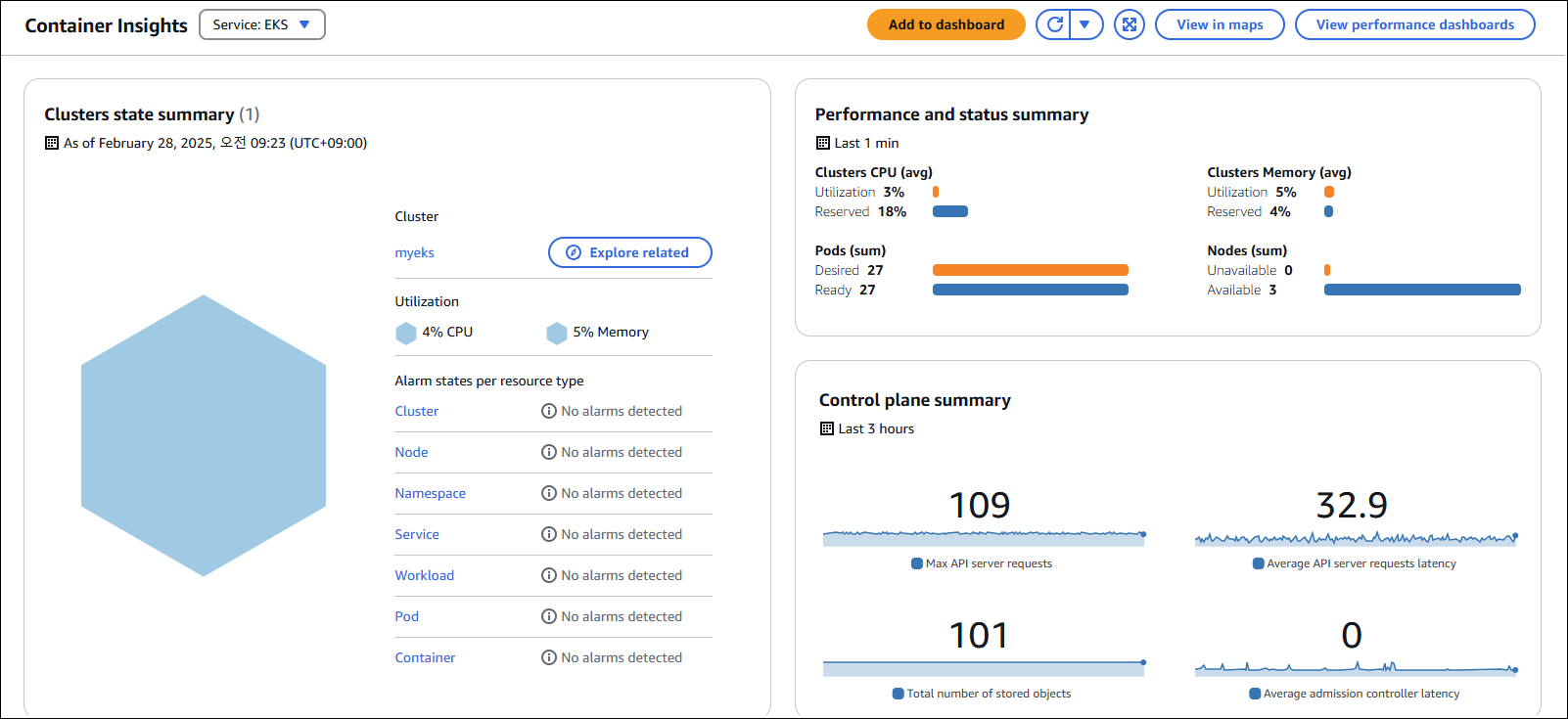1568x719 pixels.
Task: Click the info icon in Container row
Action: (x=549, y=657)
